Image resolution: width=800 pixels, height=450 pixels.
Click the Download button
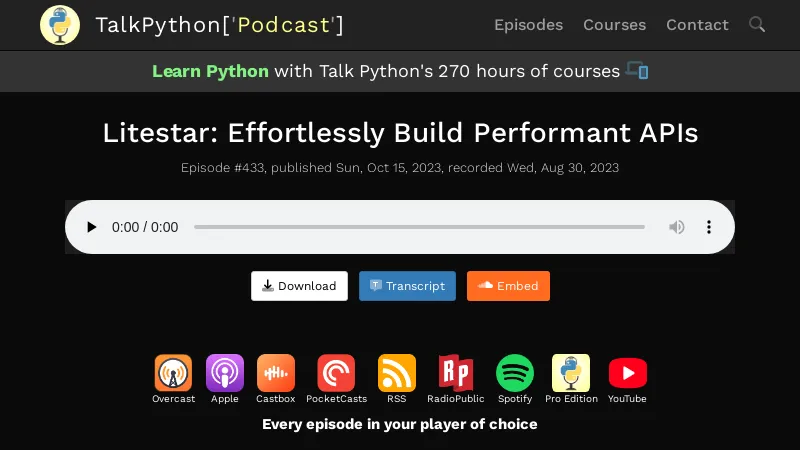[299, 286]
